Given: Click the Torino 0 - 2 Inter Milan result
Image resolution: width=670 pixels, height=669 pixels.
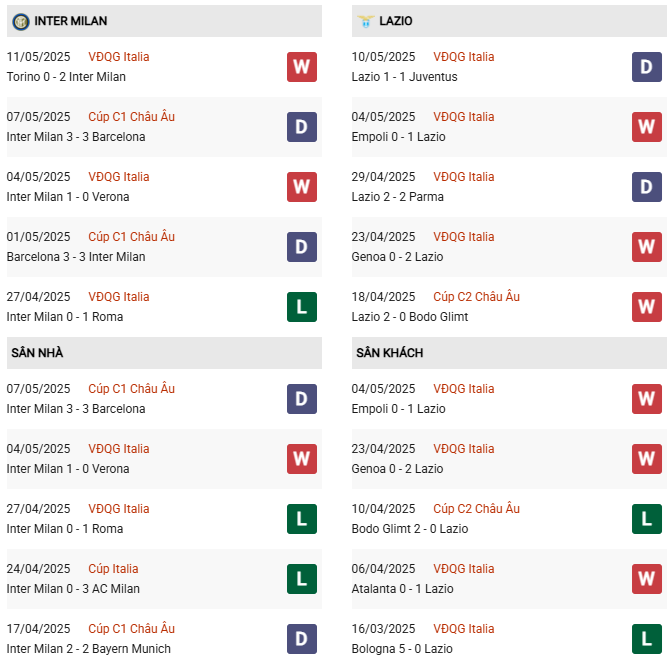Looking at the screenshot, I should click(x=66, y=77).
